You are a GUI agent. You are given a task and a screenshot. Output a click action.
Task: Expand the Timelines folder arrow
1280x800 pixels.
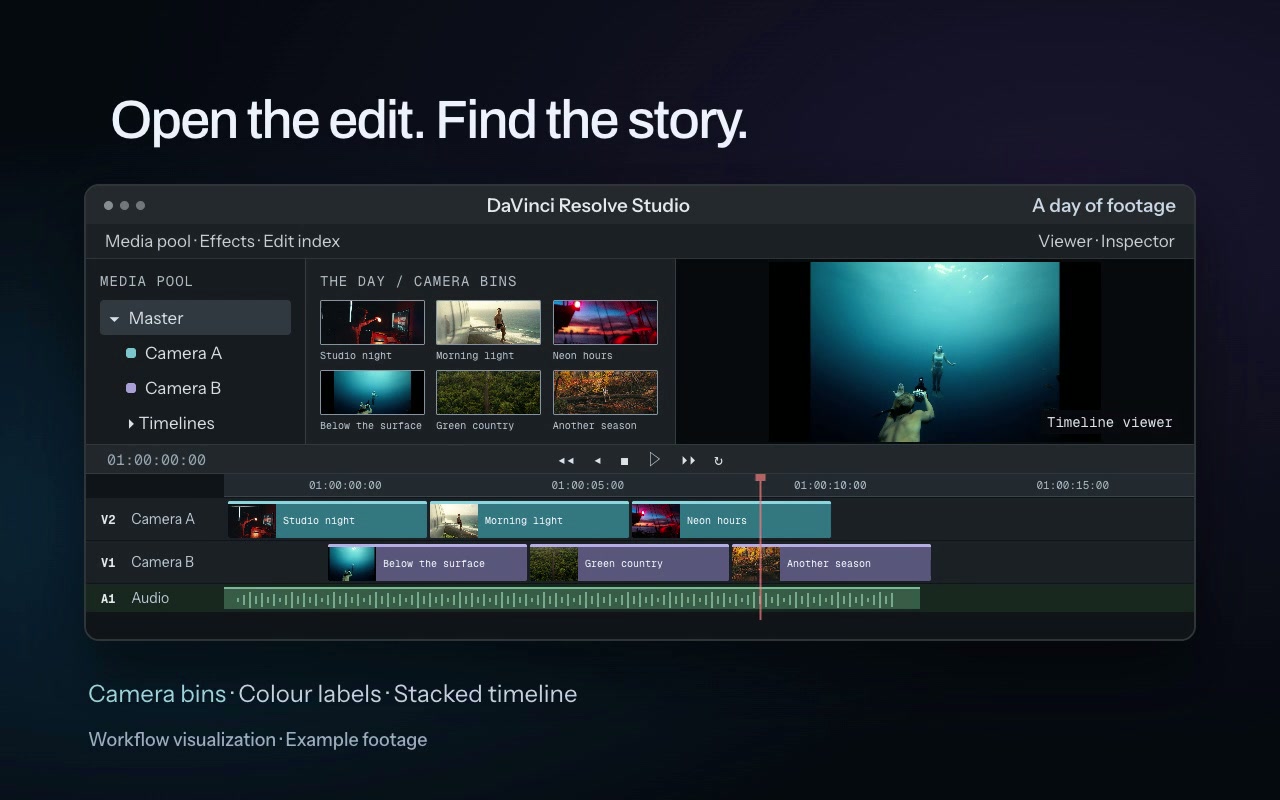pyautogui.click(x=131, y=424)
